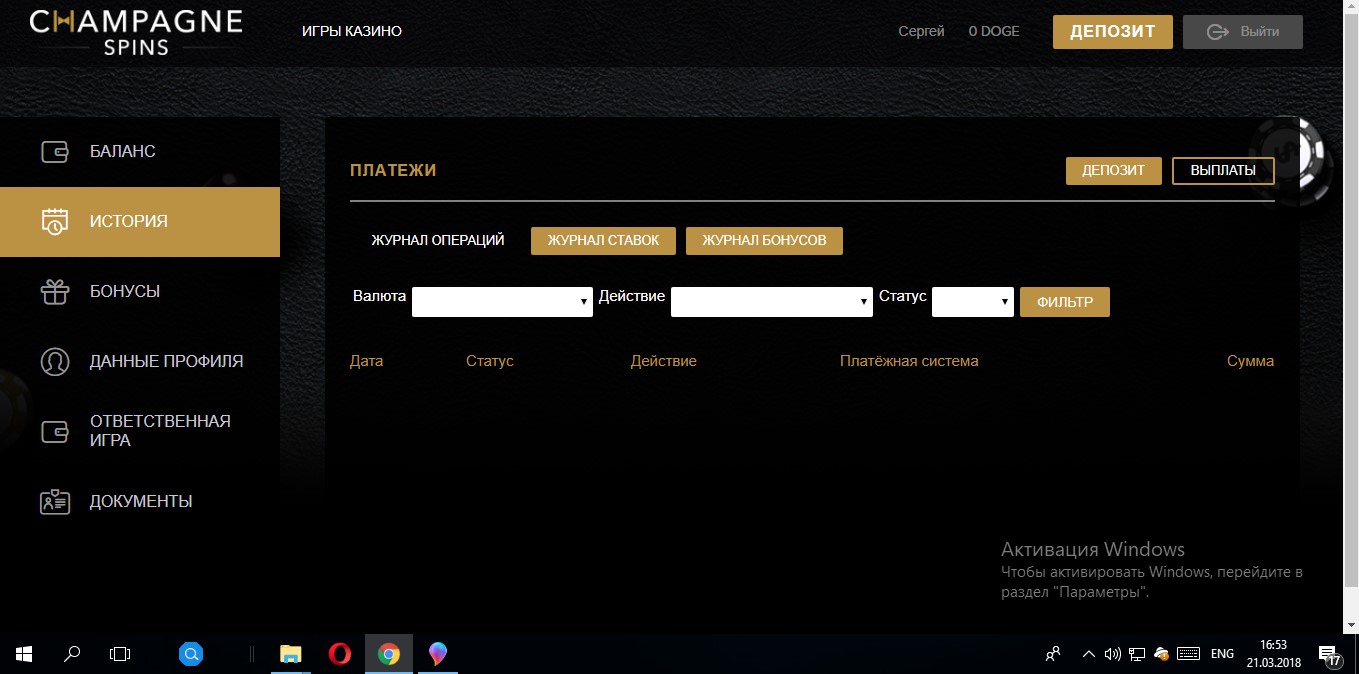Image resolution: width=1359 pixels, height=674 pixels.
Task: Open Документы in the sidebar
Action: (x=140, y=501)
